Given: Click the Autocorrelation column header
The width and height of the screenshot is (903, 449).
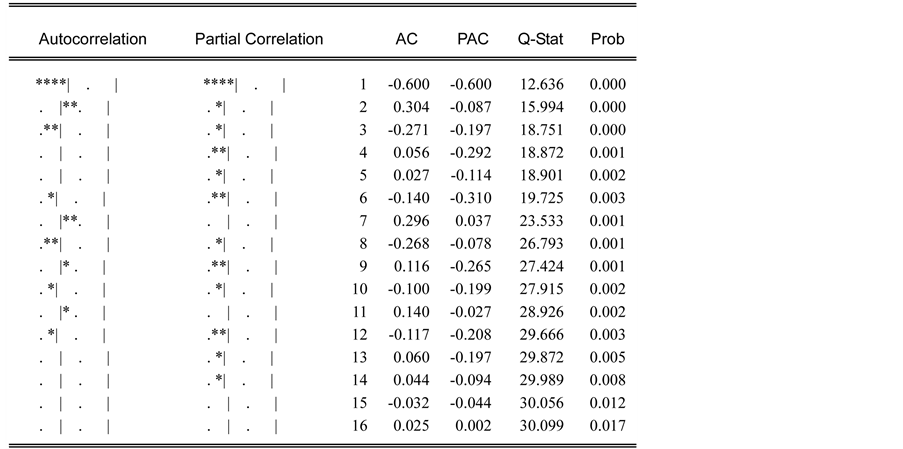Looking at the screenshot, I should pyautogui.click(x=93, y=39).
